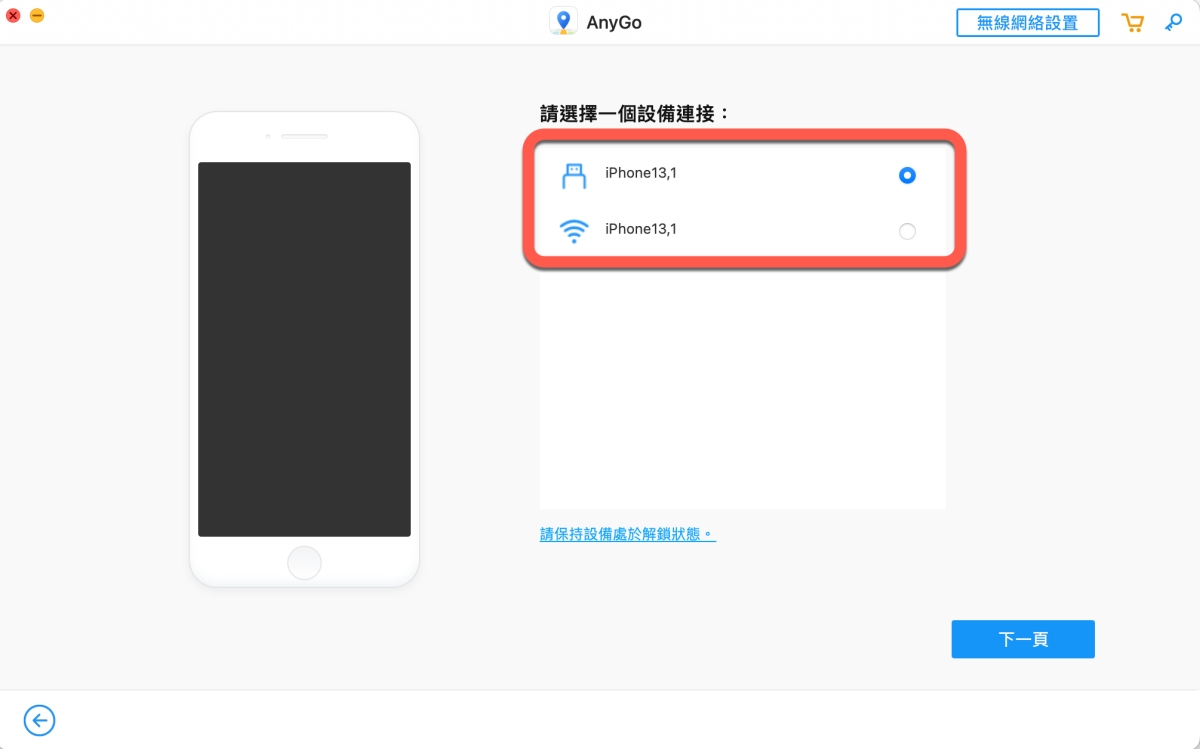
Task: Click the back arrow circle icon
Action: 39,720
